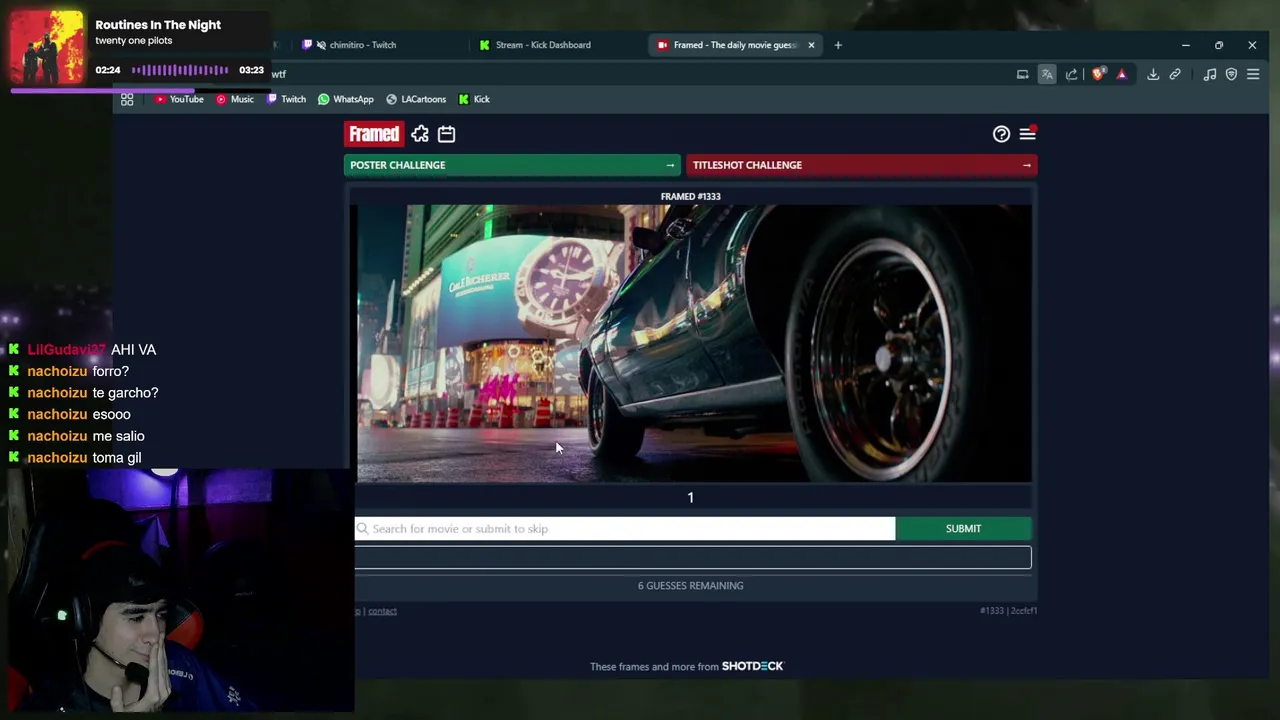Click the translate page icon

(x=1047, y=74)
